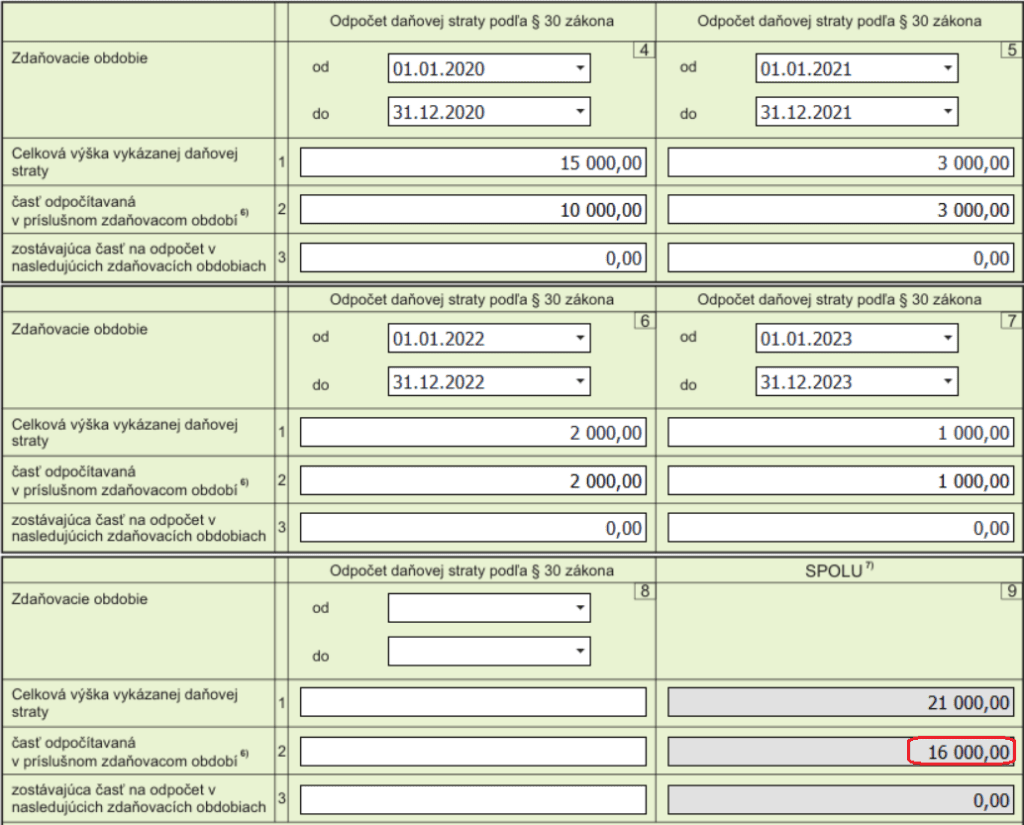Open the 31.12.2020 end date dropdown
The height and width of the screenshot is (825, 1024).
579,112
